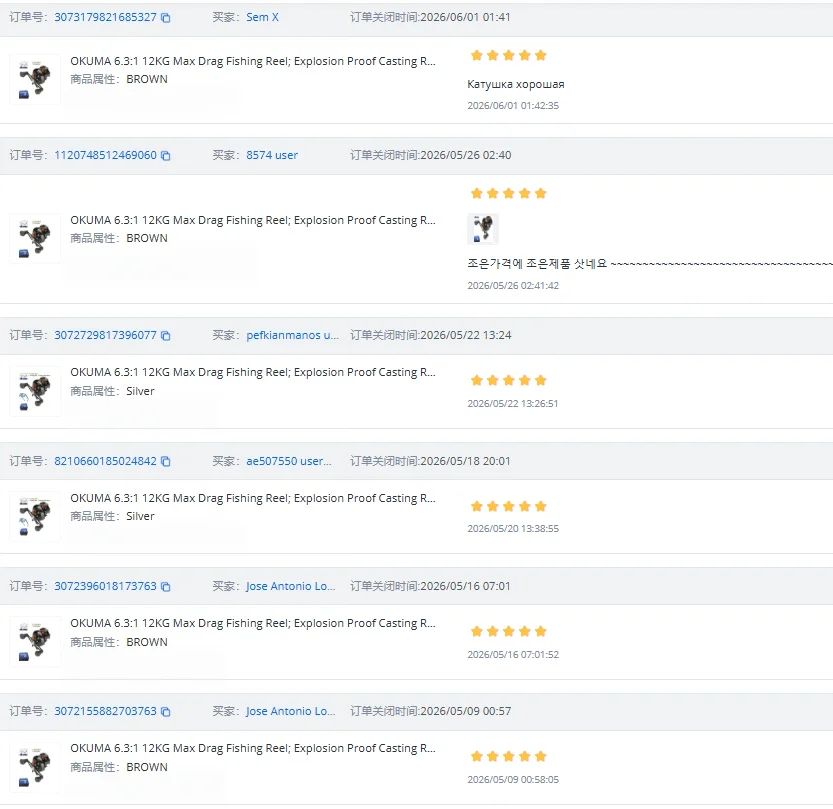The image size is (833, 809).
Task: Click five-star rating on Sem X review
Action: [508, 55]
